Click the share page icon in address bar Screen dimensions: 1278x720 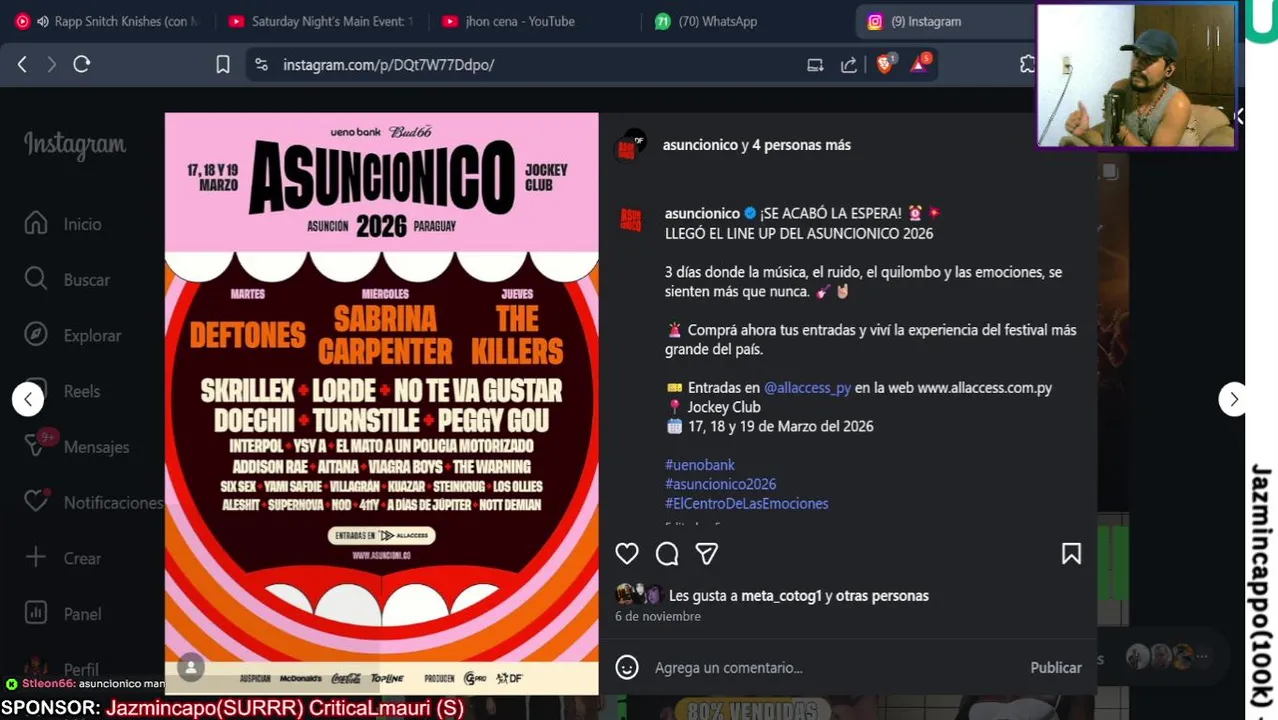point(848,65)
